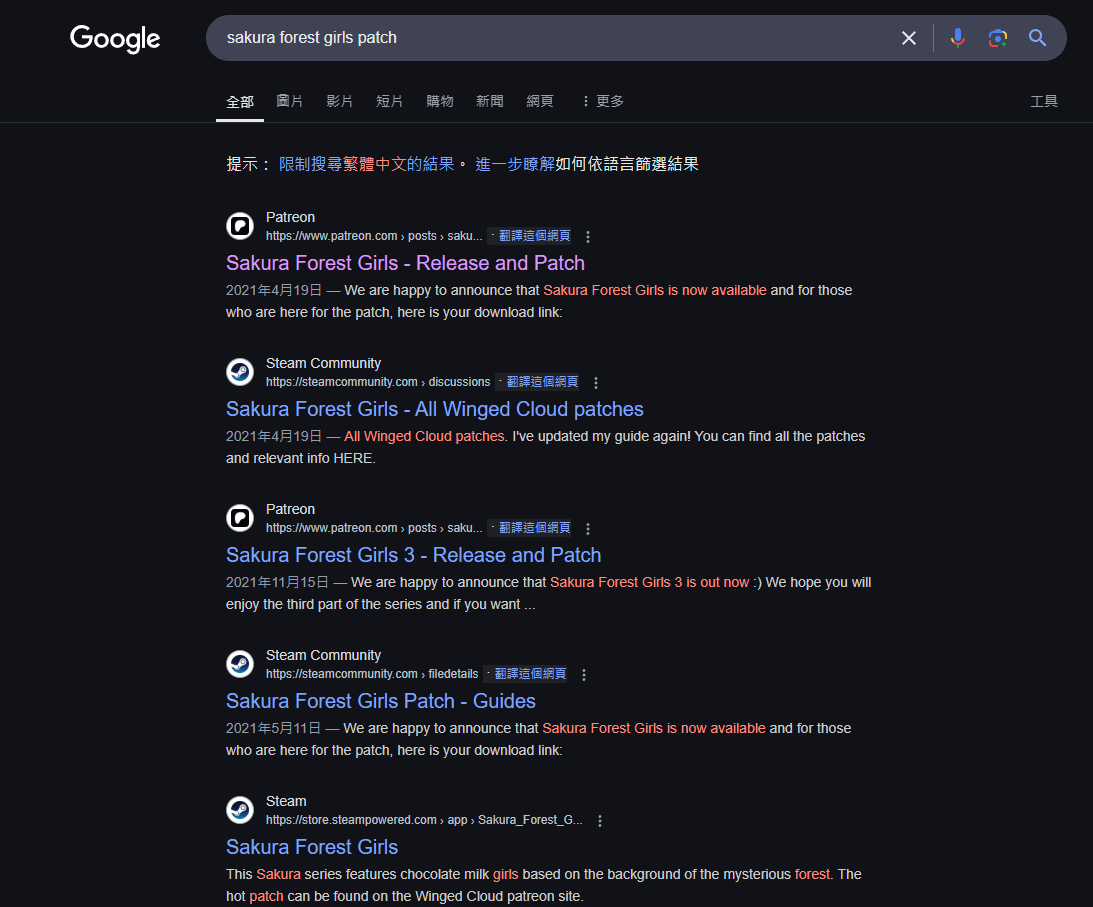Open Sakura Forest Girls - All Winged Cloud patches
1093x907 pixels.
(x=434, y=409)
